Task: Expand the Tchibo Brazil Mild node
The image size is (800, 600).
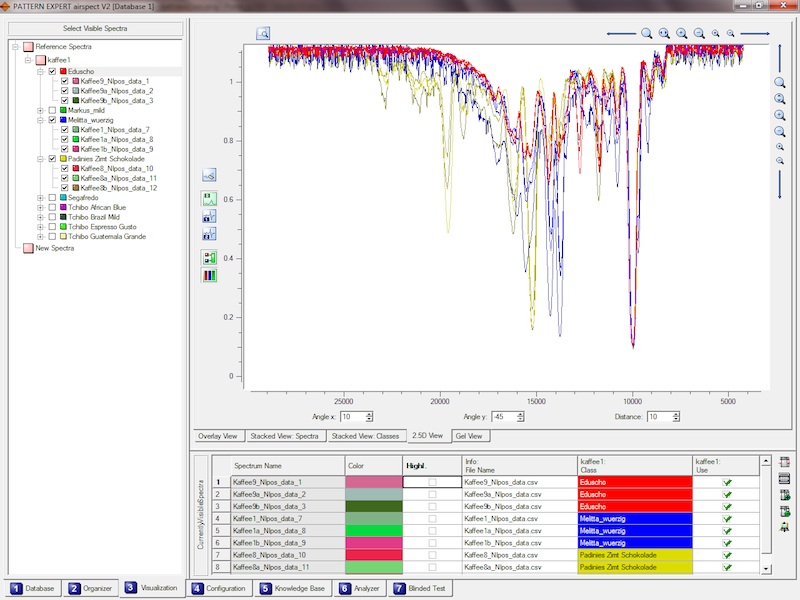Action: [x=40, y=217]
